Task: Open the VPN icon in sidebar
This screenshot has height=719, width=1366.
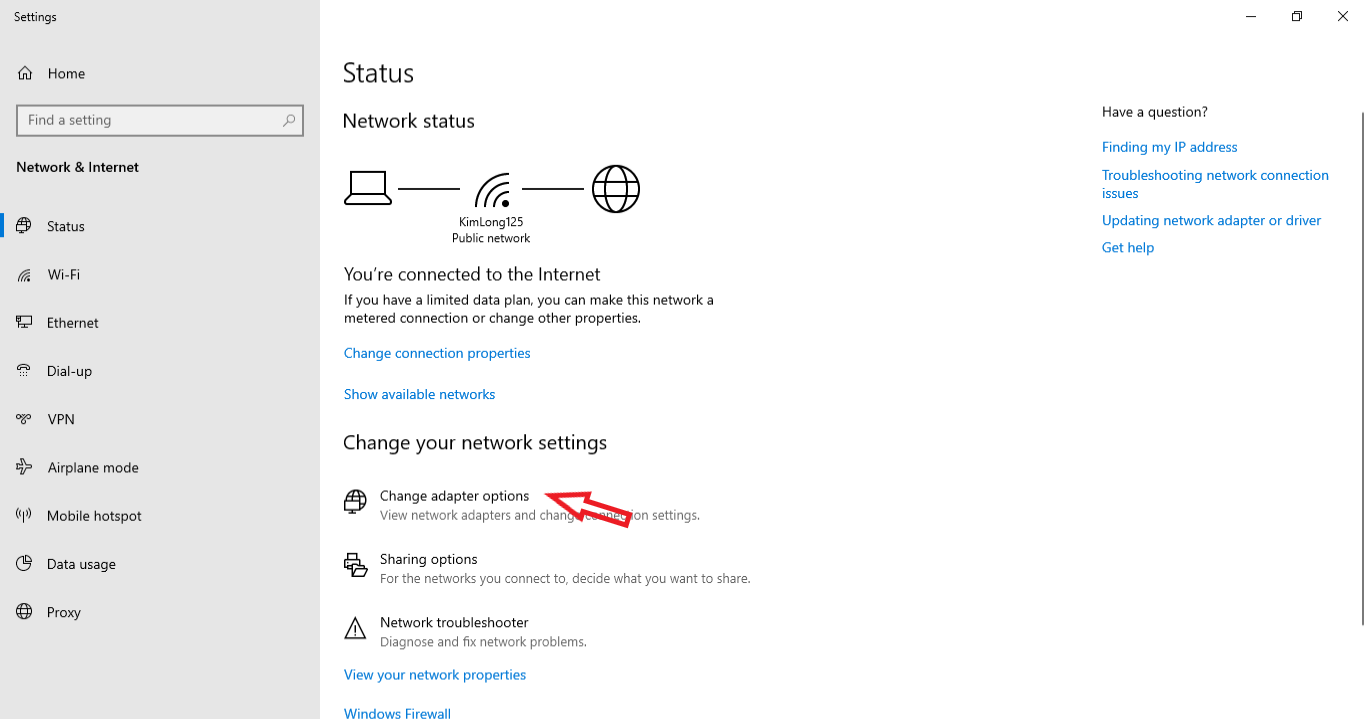Action: point(25,419)
